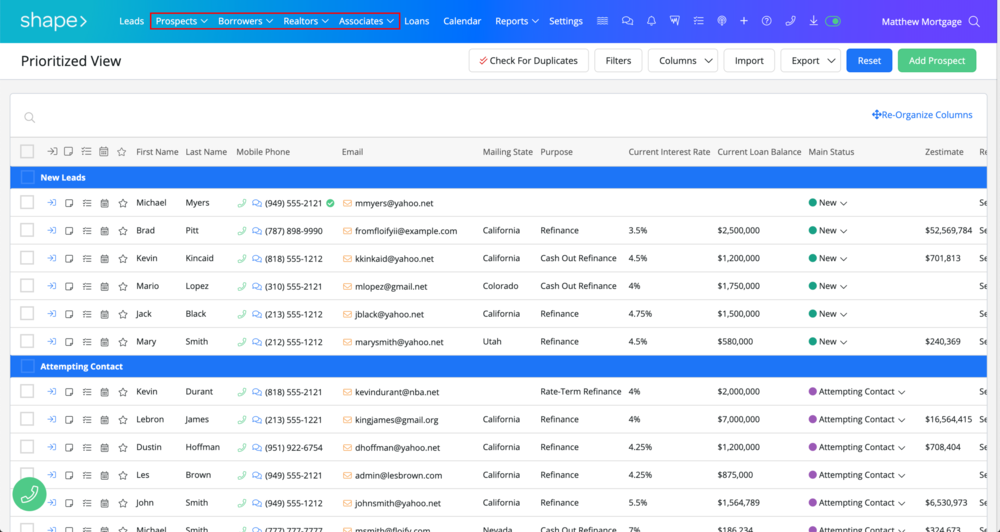
Task: Click the green floating phone call button
Action: [x=29, y=494]
